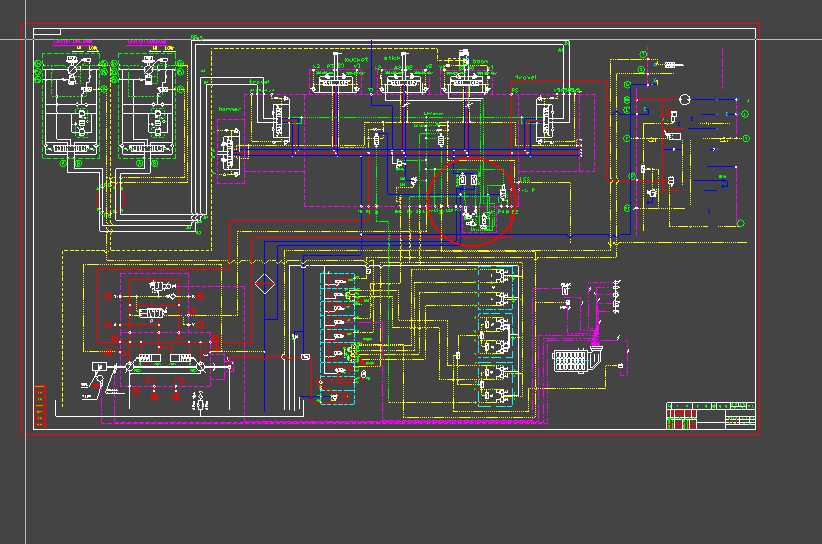Select the white circle motor symbol
This screenshot has height=544, width=822.
click(684, 99)
